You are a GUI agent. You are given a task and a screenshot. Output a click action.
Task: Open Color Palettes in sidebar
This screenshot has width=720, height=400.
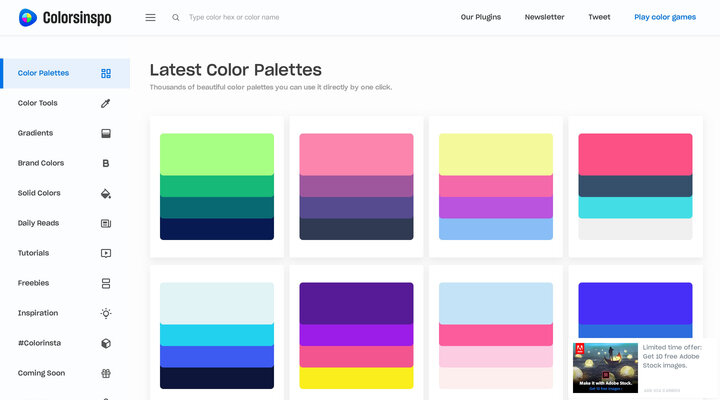[65, 73]
